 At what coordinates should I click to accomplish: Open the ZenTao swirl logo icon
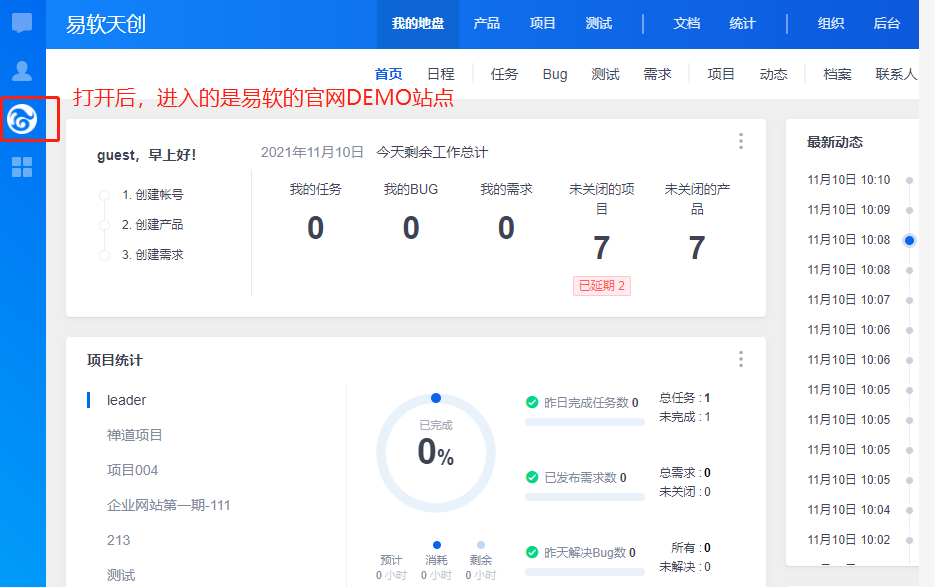click(22, 120)
